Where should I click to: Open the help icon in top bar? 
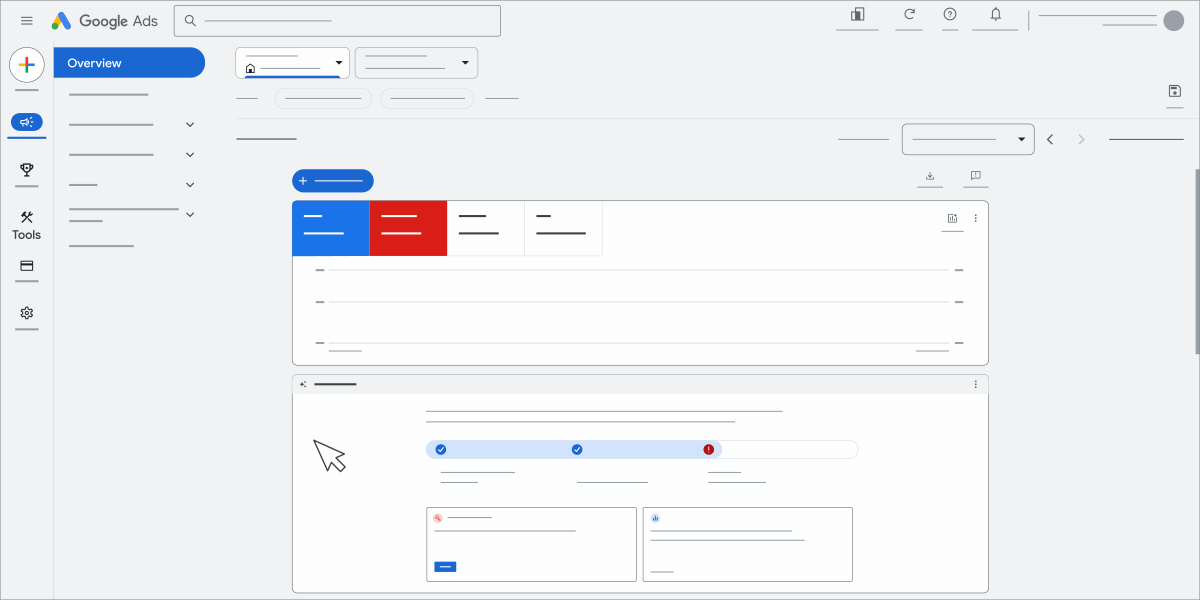click(x=949, y=15)
